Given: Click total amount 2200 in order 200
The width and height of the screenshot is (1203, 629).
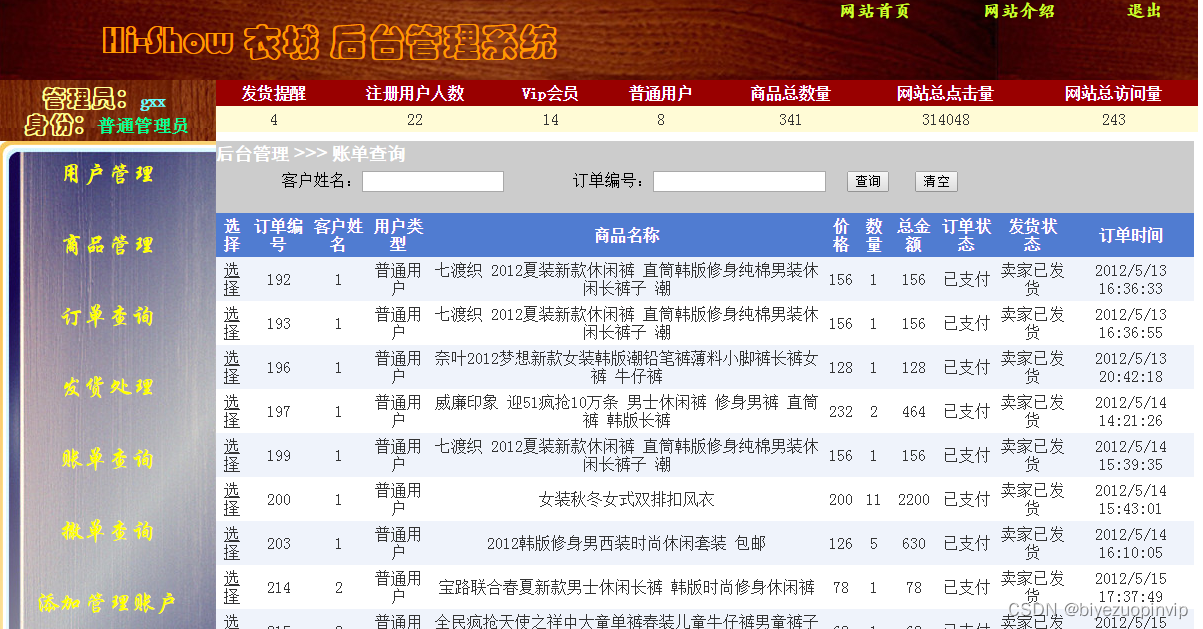Looking at the screenshot, I should (914, 499).
